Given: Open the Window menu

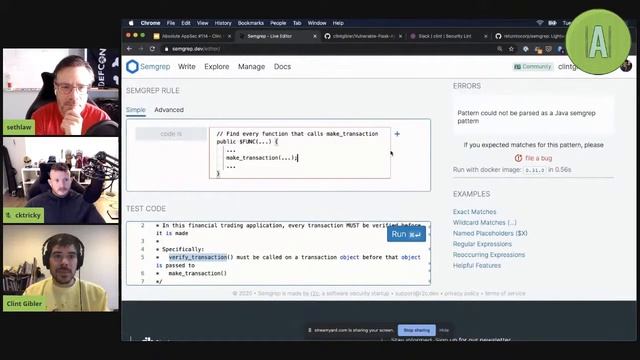Looking at the screenshot, I should point(317,23).
